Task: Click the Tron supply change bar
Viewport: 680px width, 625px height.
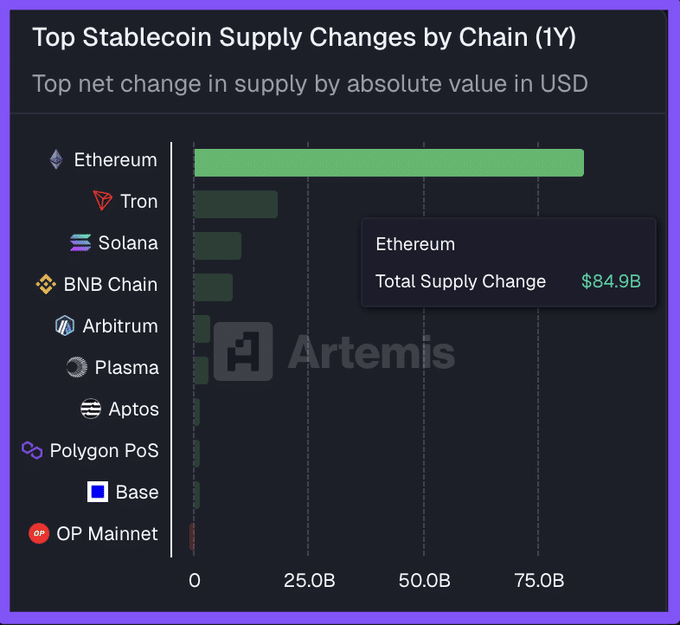Action: pos(235,204)
